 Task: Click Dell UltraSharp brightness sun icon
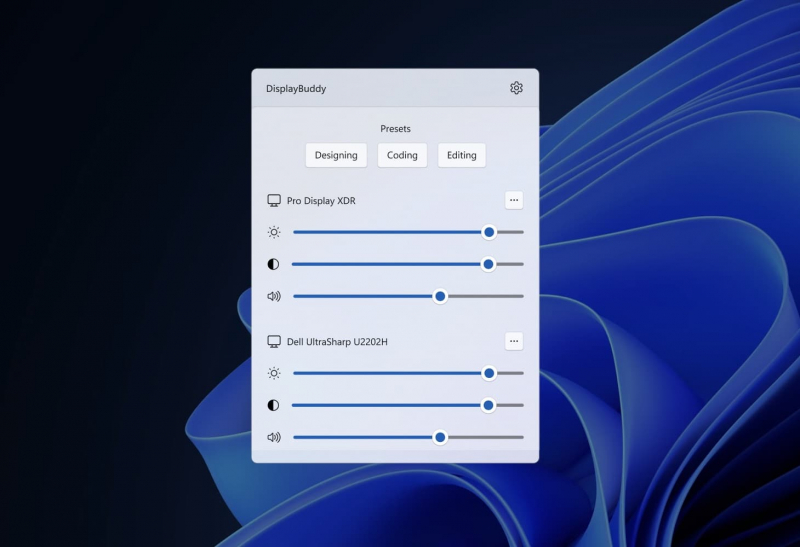pos(274,374)
